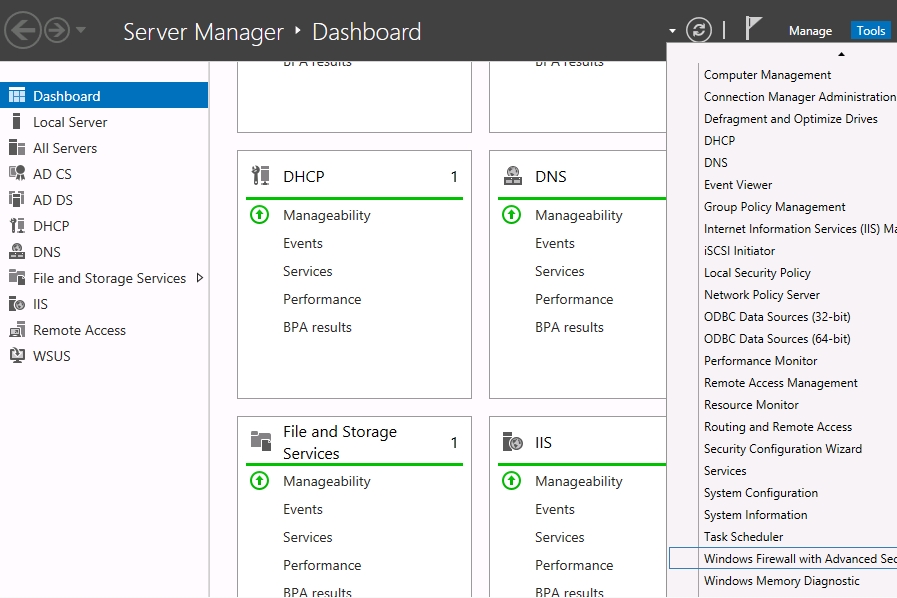The image size is (897, 598).
Task: Open Performance link in DHCP tile
Action: pyautogui.click(x=322, y=299)
